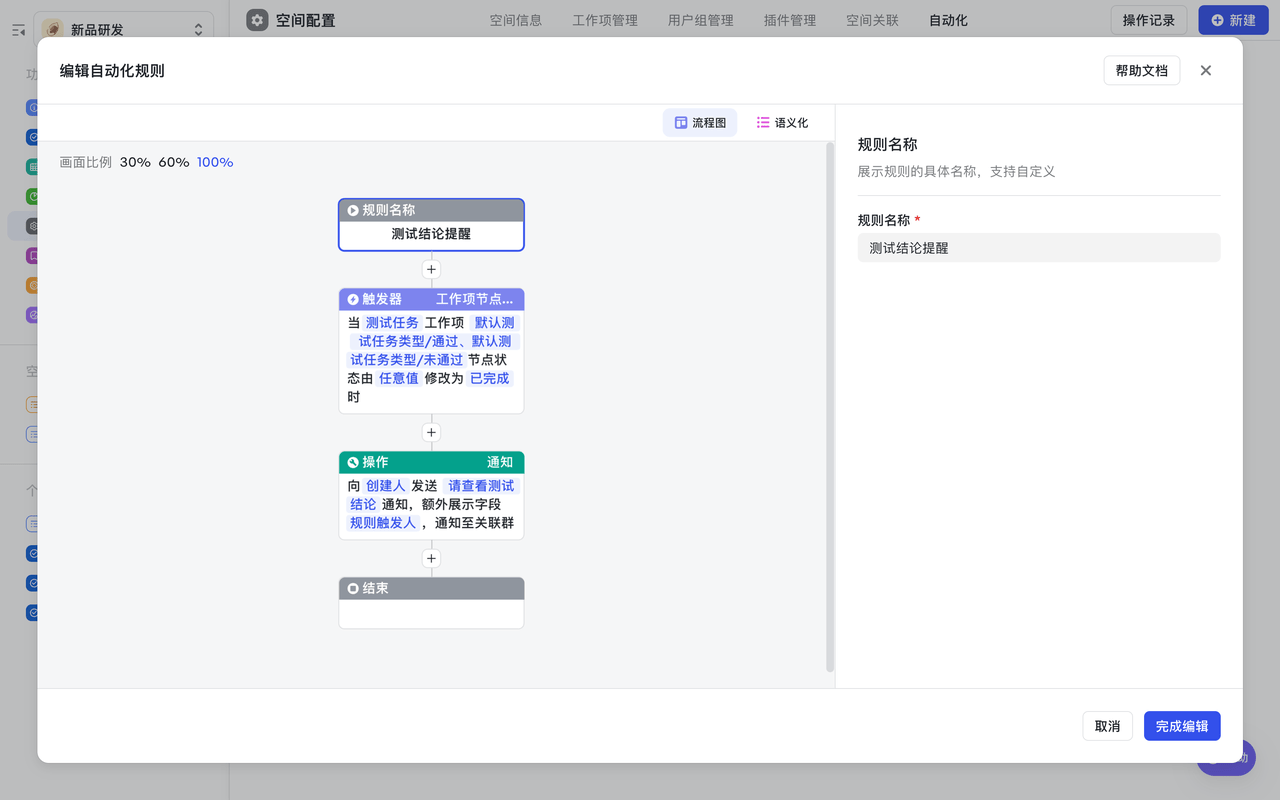Add step between 规则名称 and 触发器
This screenshot has height=800, width=1280.
click(x=432, y=269)
